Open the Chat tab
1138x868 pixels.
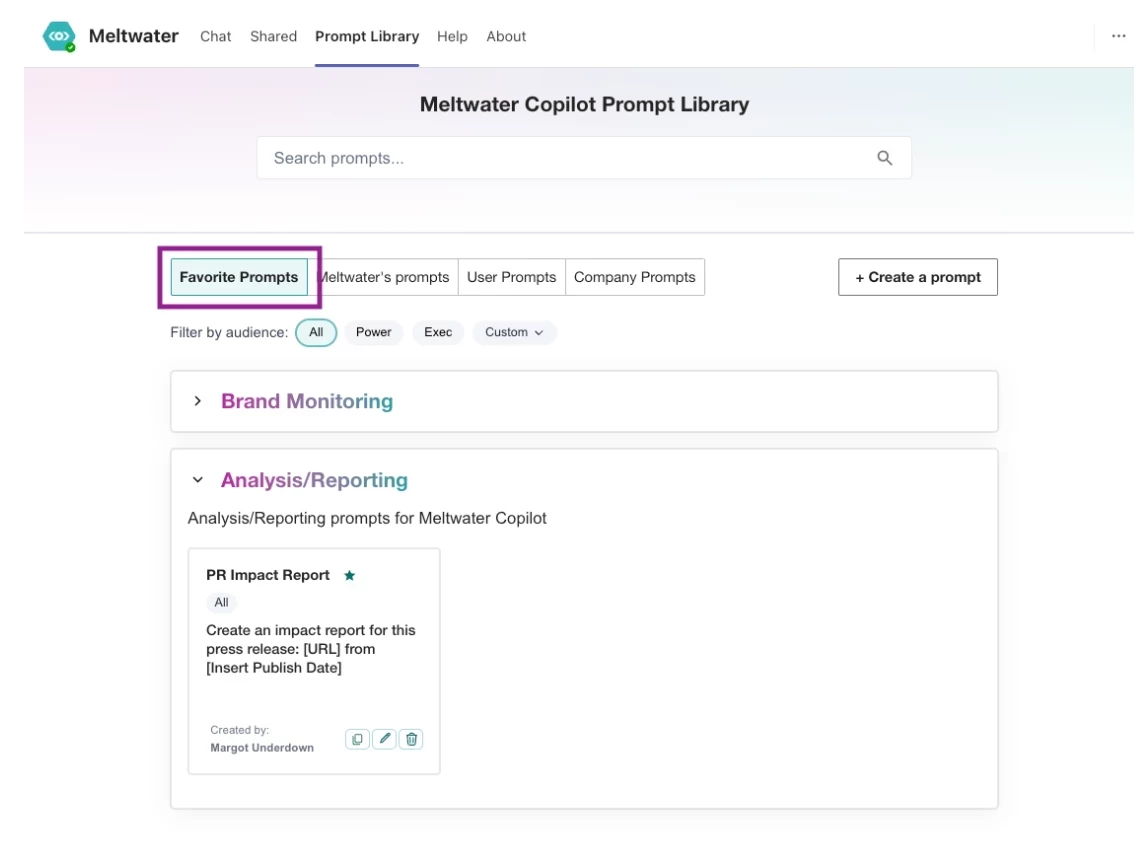[x=216, y=36]
